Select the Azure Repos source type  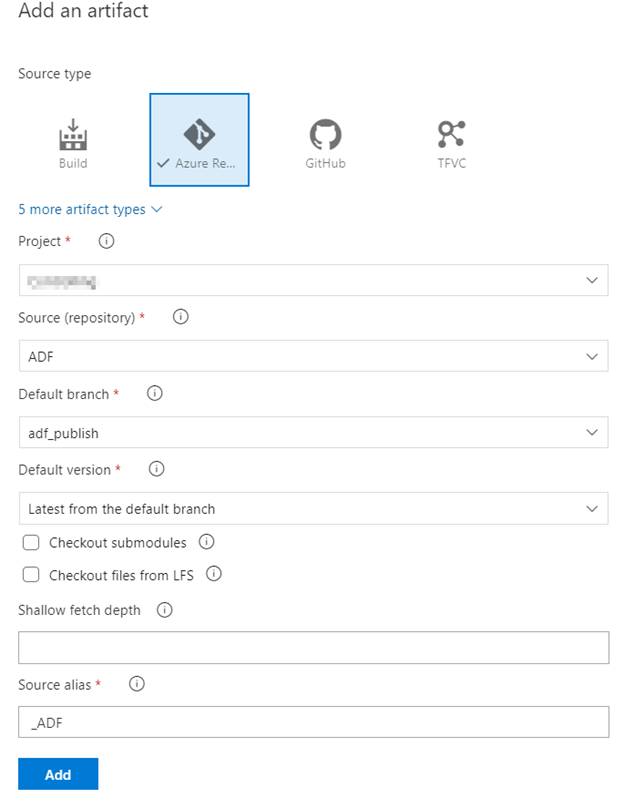[199, 141]
